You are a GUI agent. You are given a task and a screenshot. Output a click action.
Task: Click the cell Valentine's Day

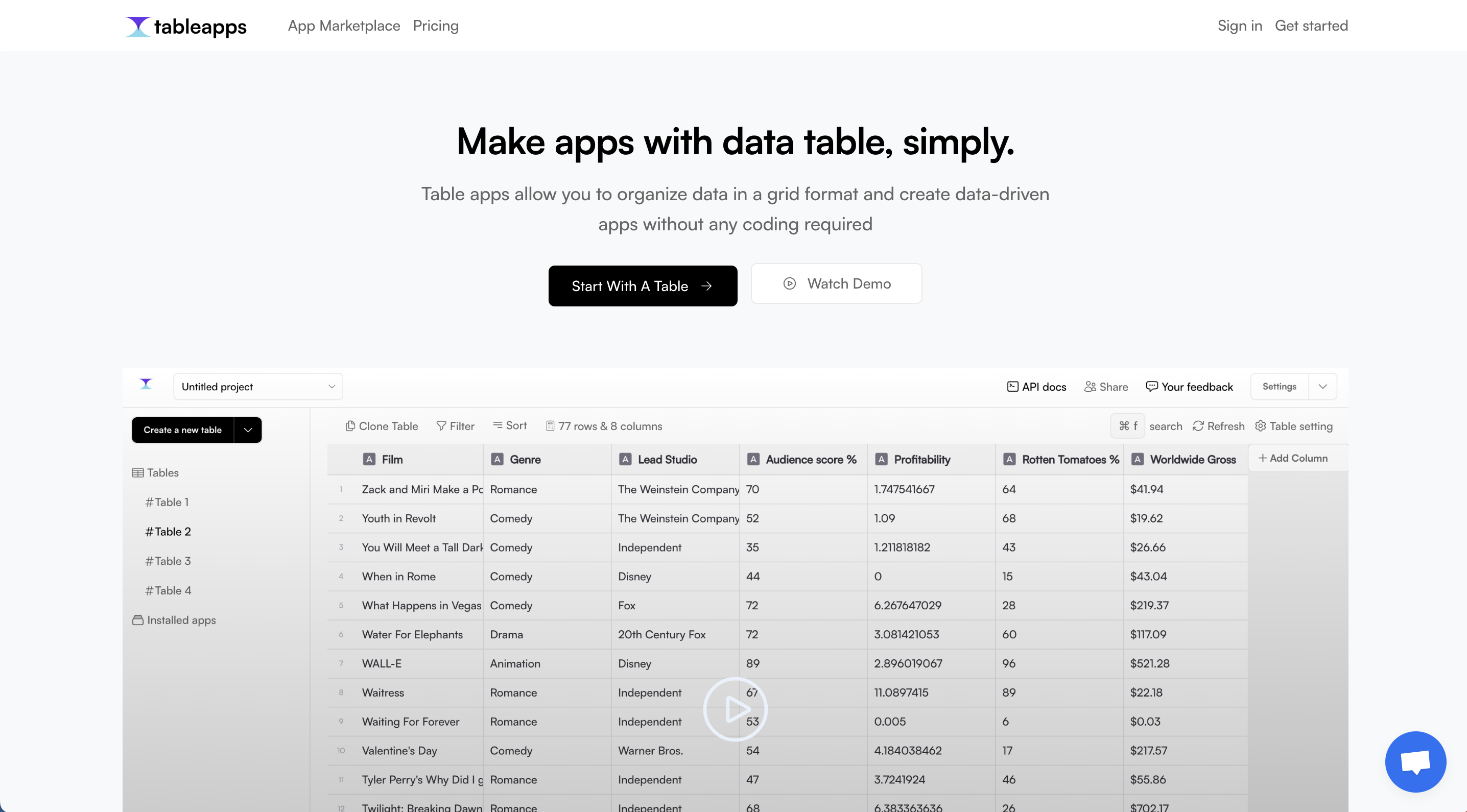point(420,751)
